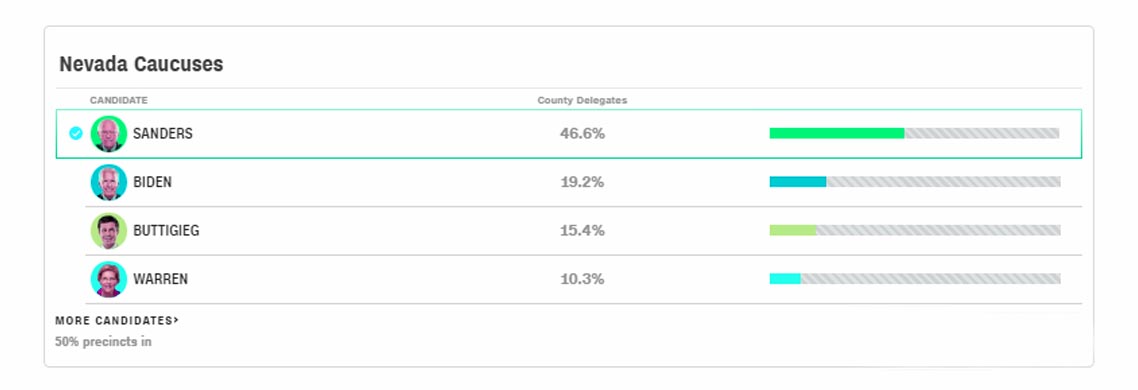Viewport: 1138px width, 390px height.
Task: Click the Buttigieg candidate photo
Action: coord(109,231)
